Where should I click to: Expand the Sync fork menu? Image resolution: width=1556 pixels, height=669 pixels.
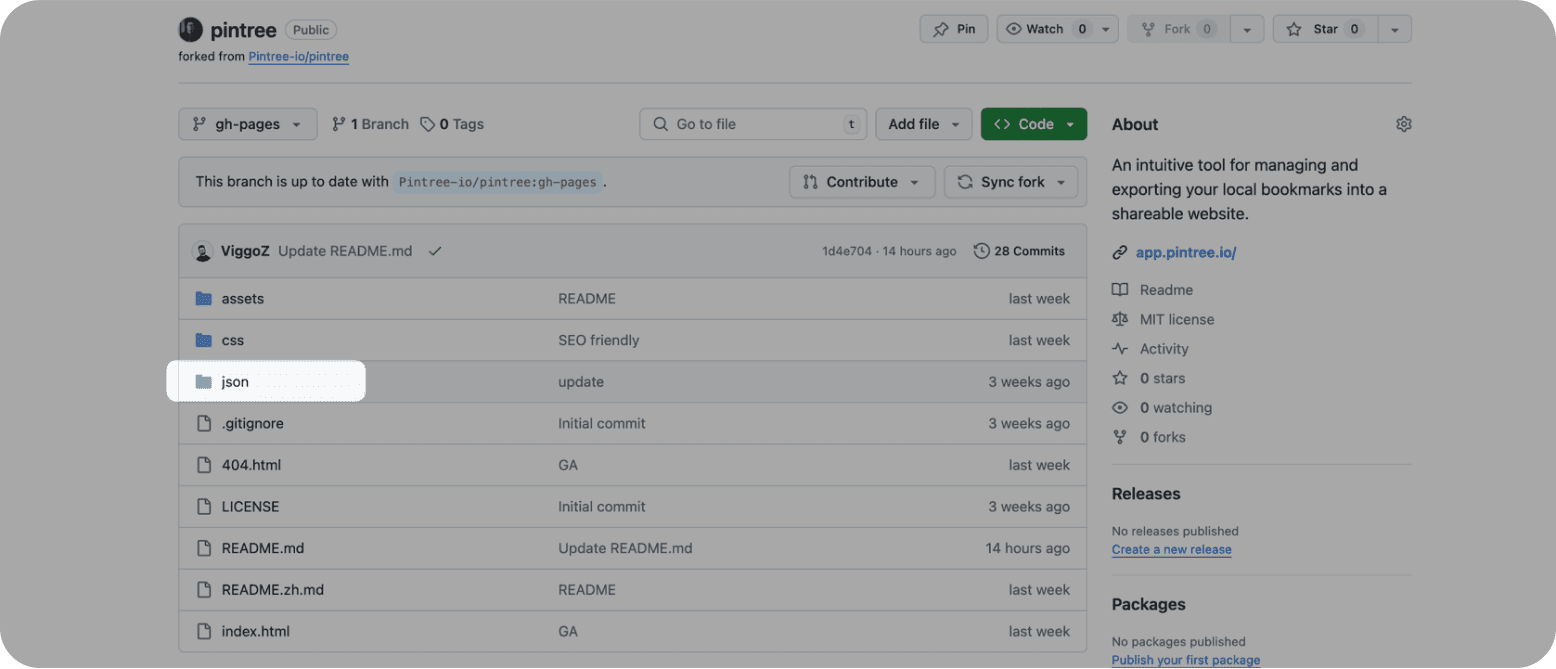click(1011, 182)
